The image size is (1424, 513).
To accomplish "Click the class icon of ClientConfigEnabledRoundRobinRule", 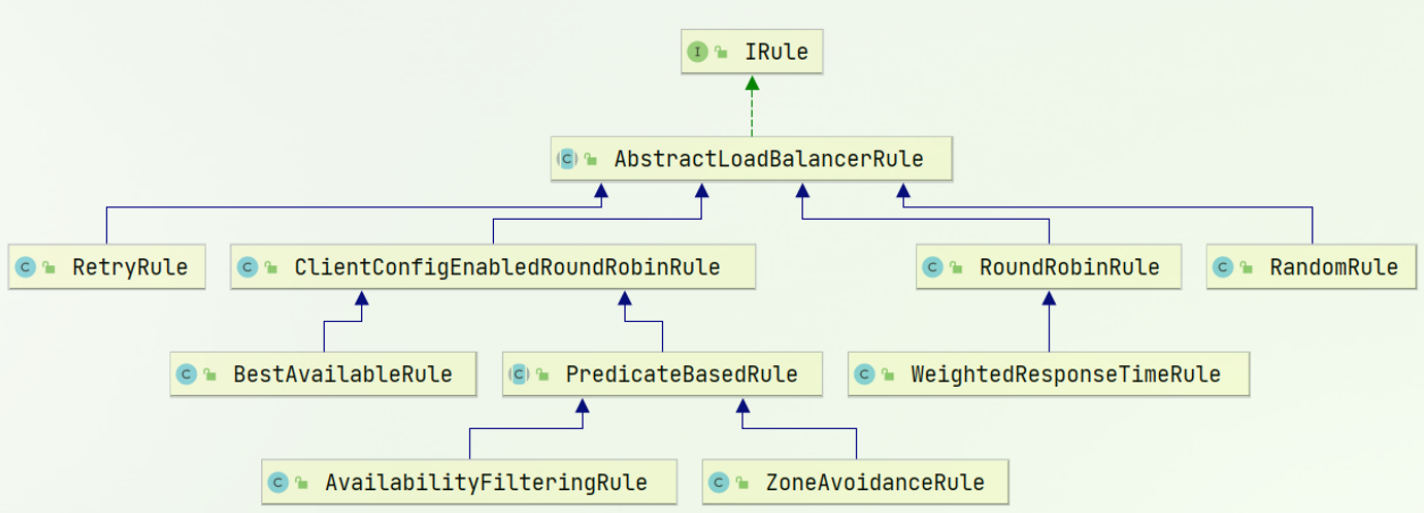I will [x=247, y=267].
